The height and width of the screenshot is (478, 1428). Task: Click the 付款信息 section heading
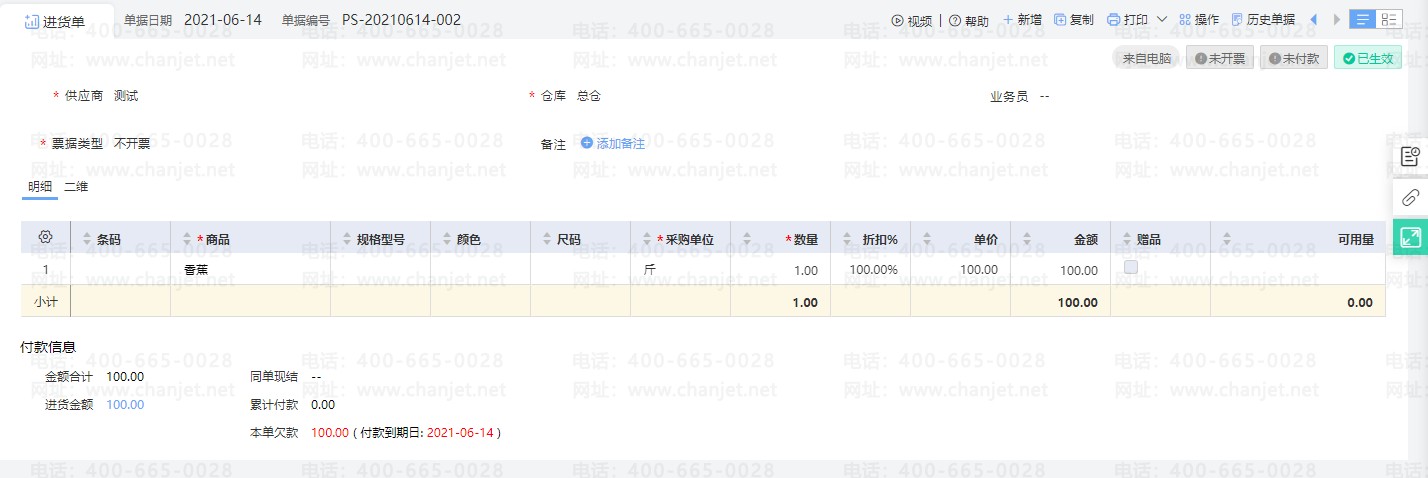pos(48,347)
